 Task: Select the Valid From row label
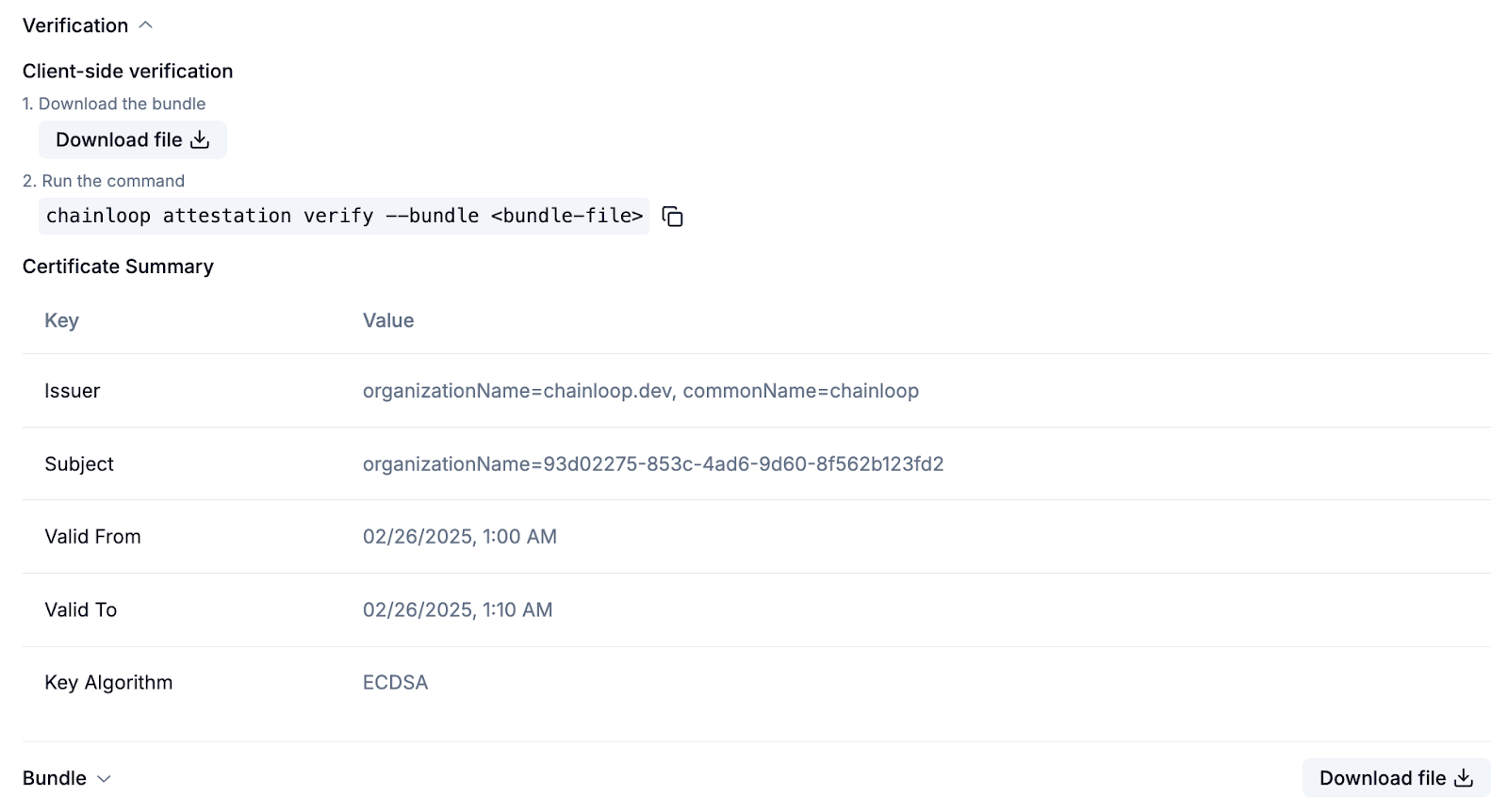pos(92,536)
